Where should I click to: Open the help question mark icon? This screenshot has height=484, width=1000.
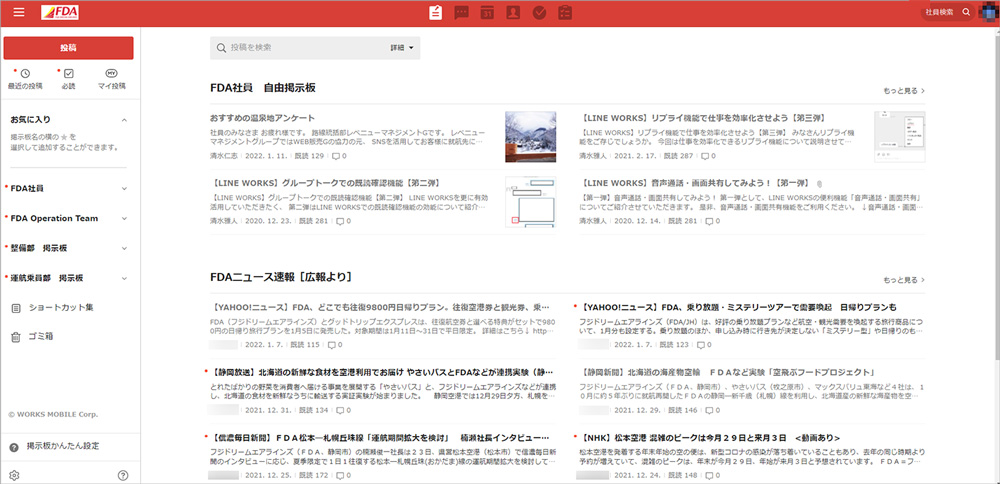(x=123, y=475)
